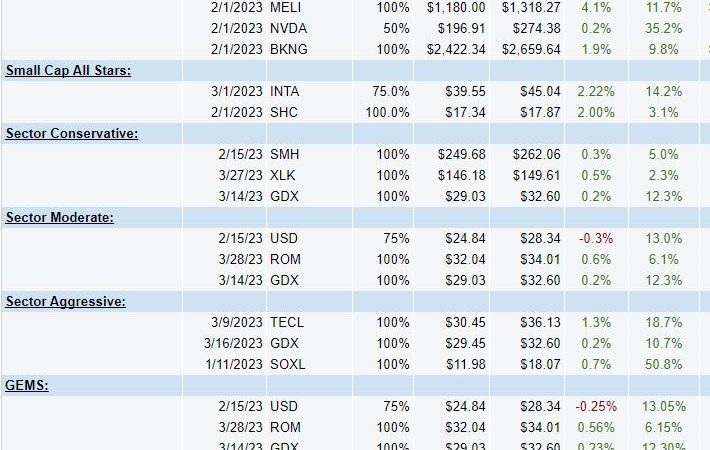Click the 50.8% gain cell
Image resolution: width=710 pixels, height=450 pixels.
pos(663,364)
